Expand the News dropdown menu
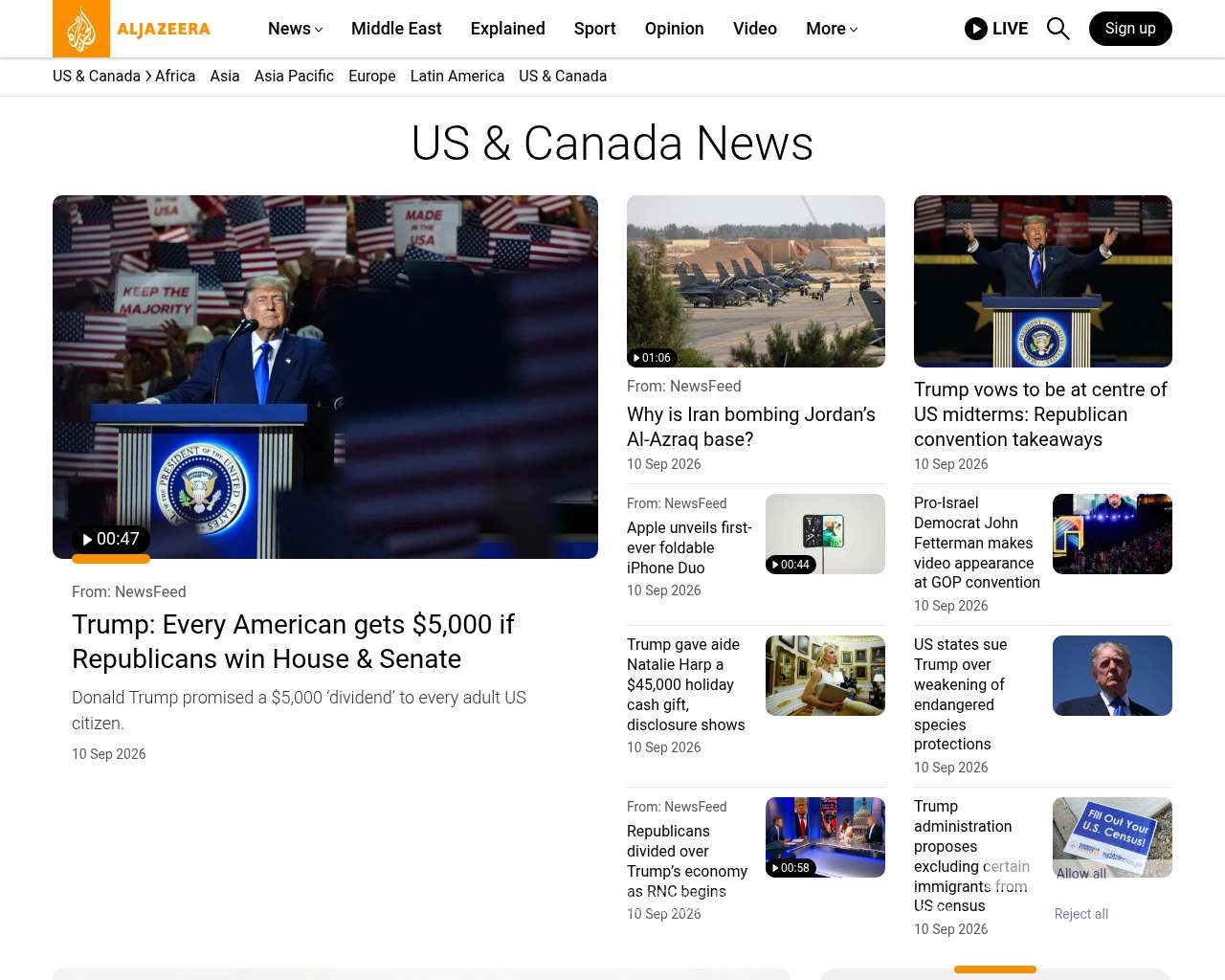The height and width of the screenshot is (980, 1225). [x=295, y=29]
